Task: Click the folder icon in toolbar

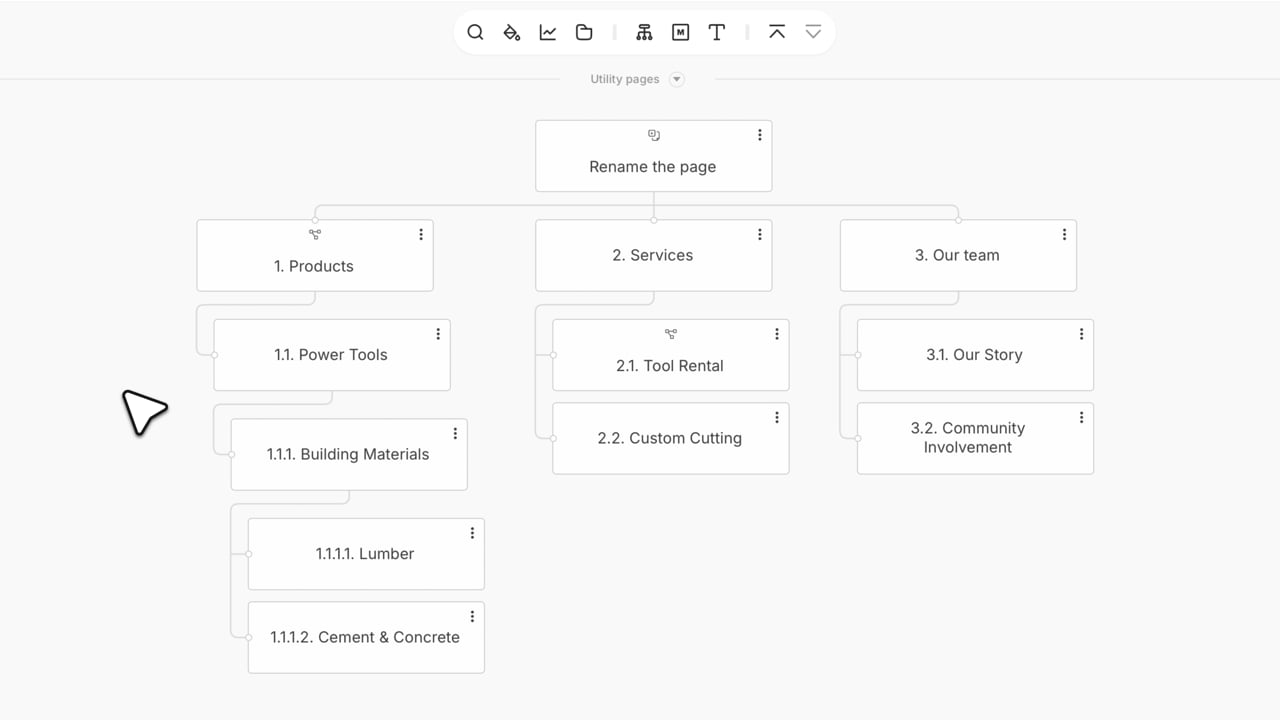Action: click(x=584, y=32)
